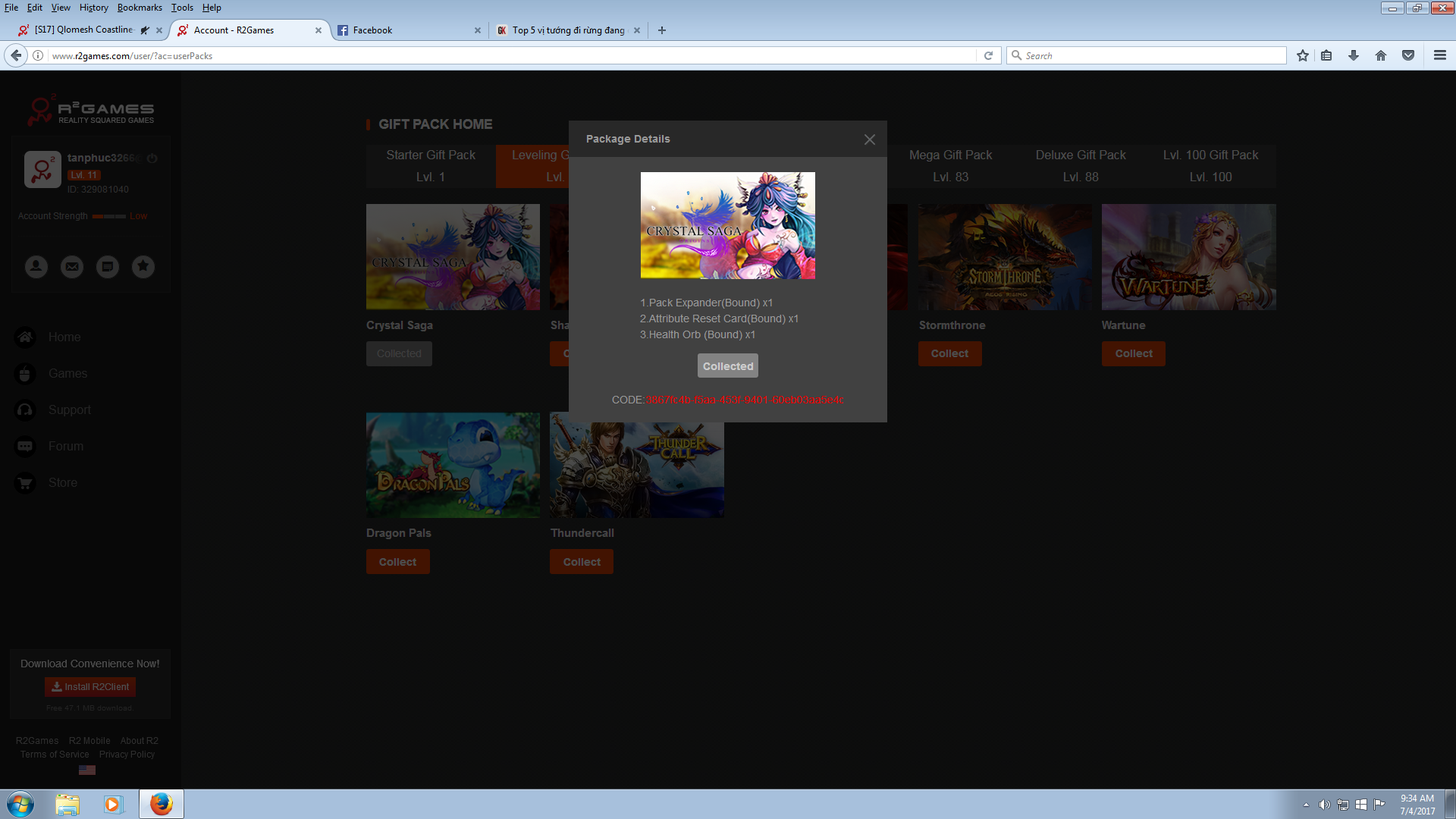The height and width of the screenshot is (819, 1456).
Task: Collect the Dragon Pals gift pack
Action: tap(397, 562)
